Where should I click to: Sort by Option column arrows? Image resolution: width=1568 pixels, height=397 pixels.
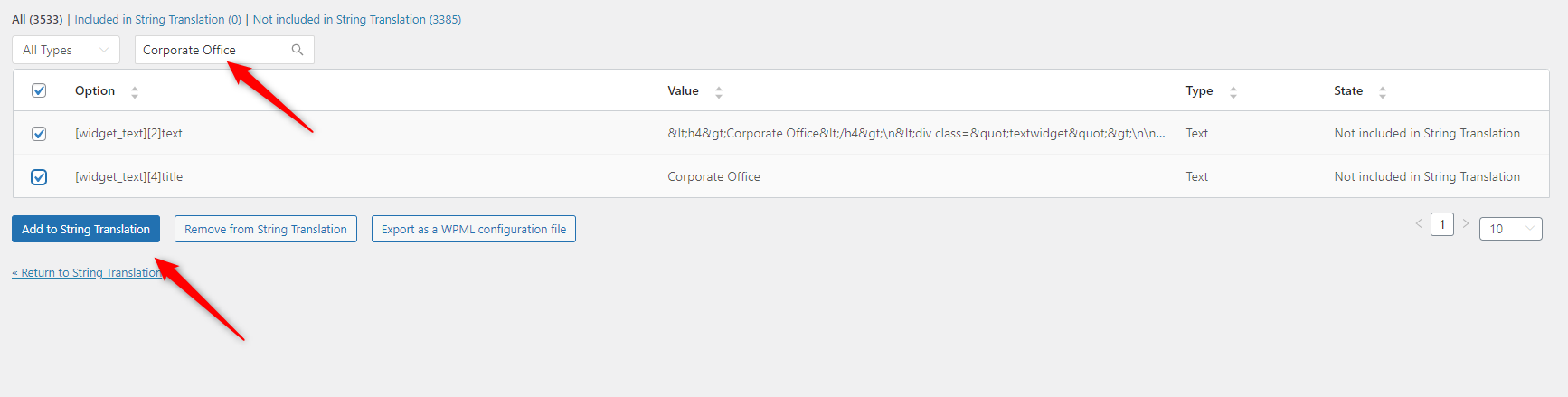click(x=135, y=91)
